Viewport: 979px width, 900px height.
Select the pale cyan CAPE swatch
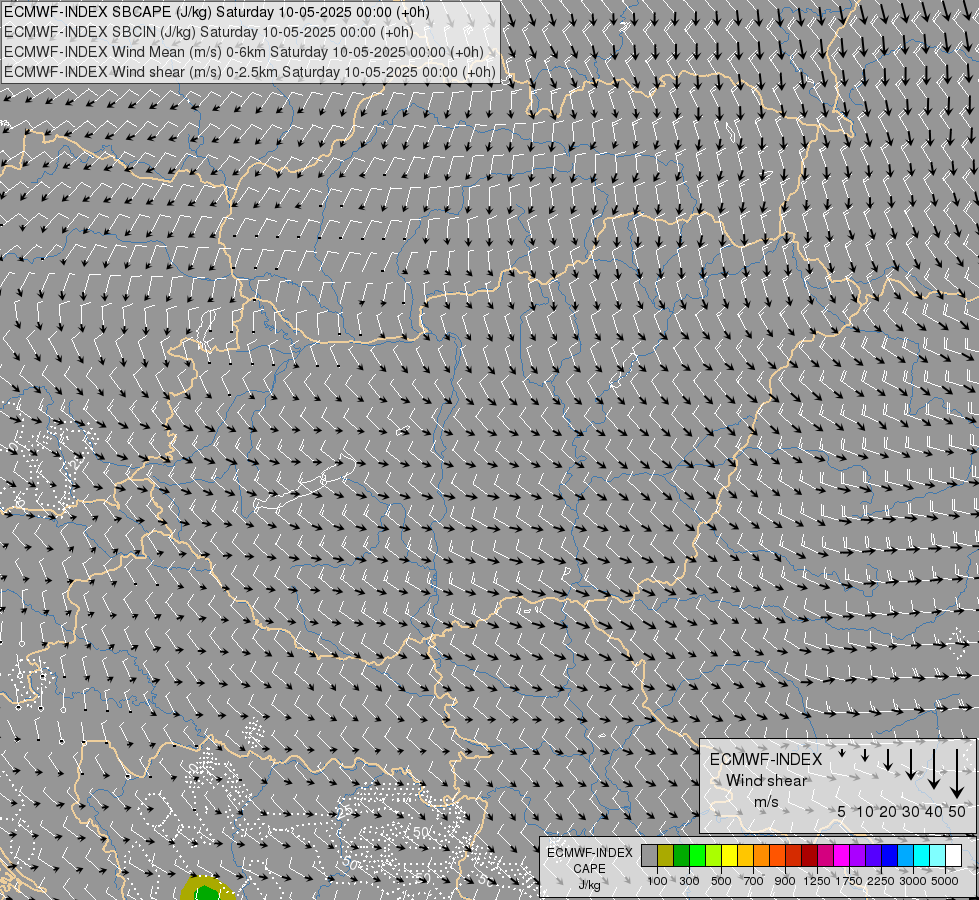tap(937, 855)
